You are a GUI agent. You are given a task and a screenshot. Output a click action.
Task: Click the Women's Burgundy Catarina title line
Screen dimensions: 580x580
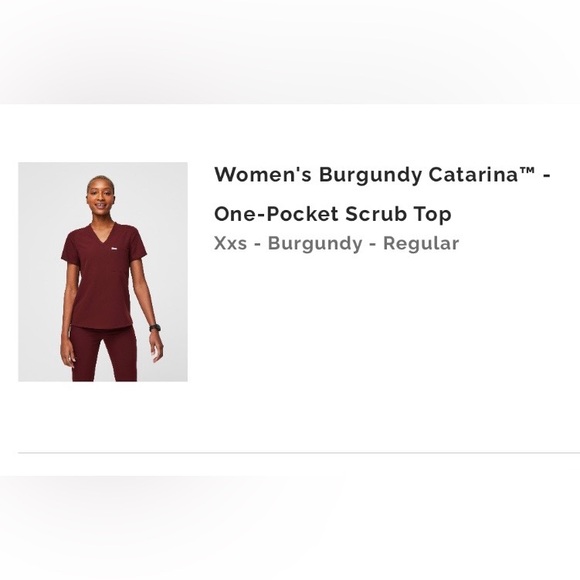tap(382, 174)
